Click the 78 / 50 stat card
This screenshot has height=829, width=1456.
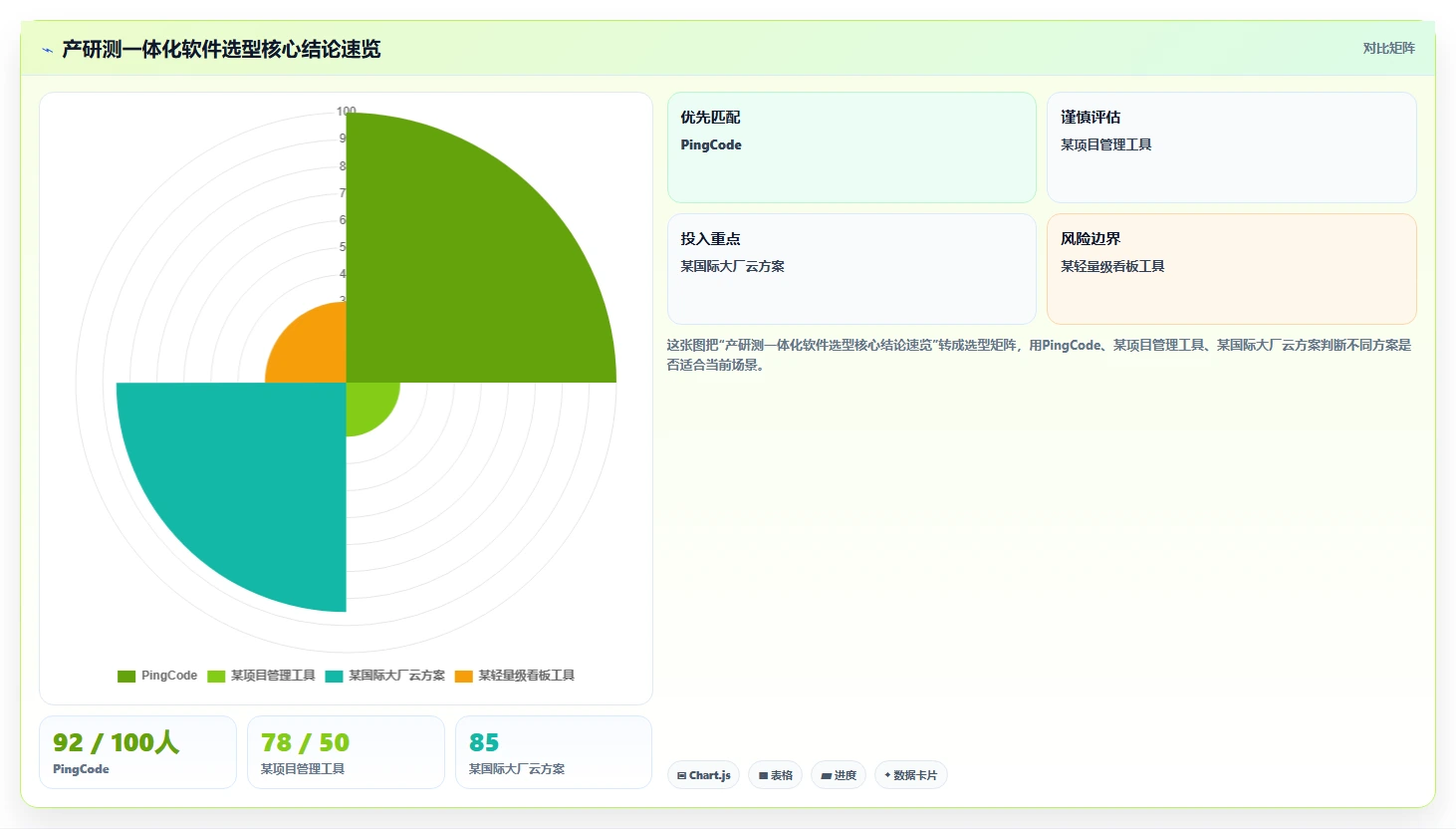[x=346, y=752]
